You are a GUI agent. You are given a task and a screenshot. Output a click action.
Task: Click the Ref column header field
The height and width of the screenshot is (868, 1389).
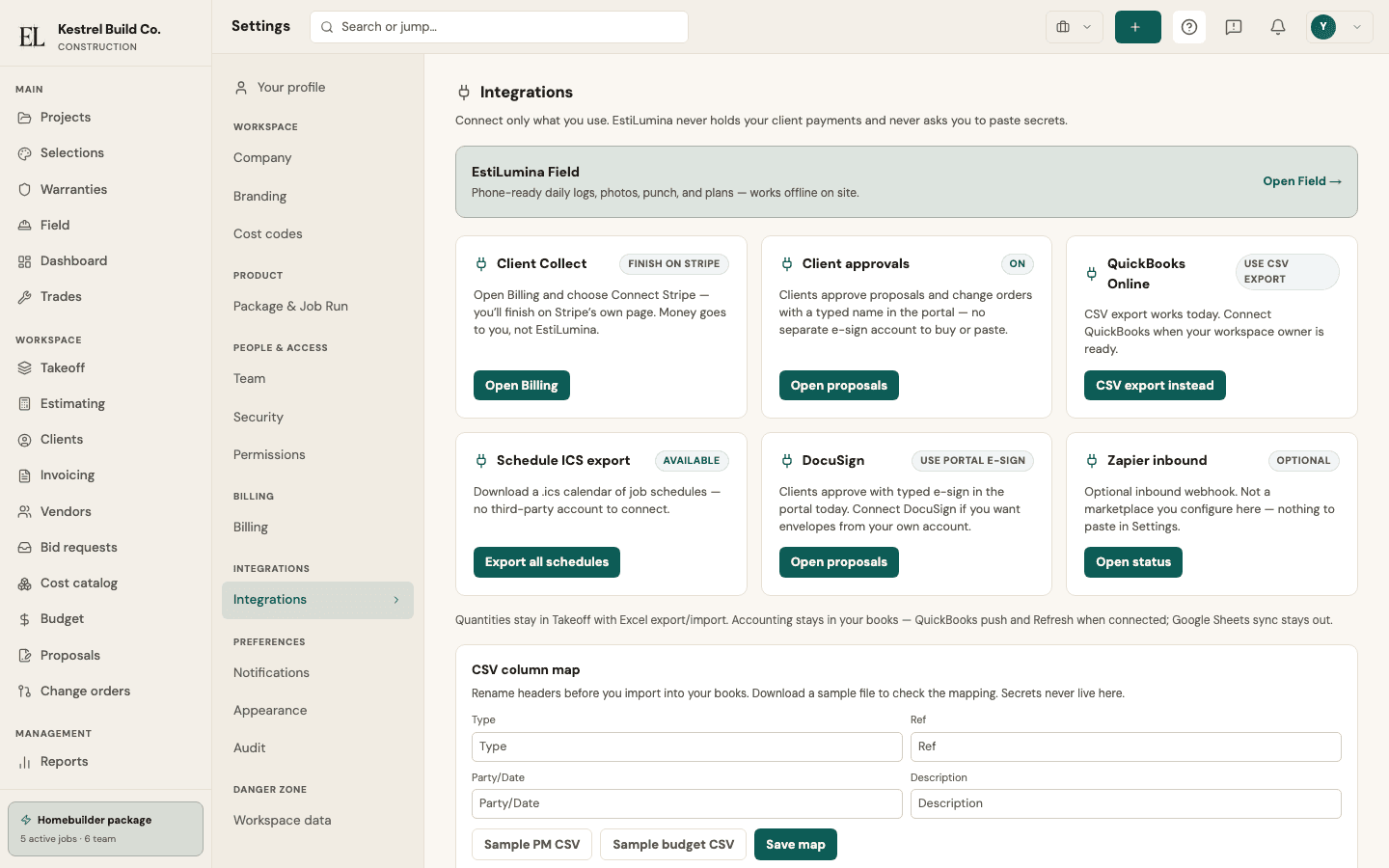[x=1126, y=746]
